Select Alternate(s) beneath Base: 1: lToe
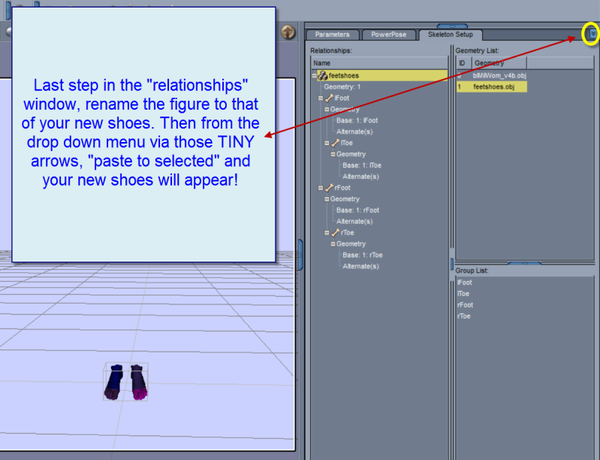This screenshot has width=600, height=460. (x=360, y=176)
